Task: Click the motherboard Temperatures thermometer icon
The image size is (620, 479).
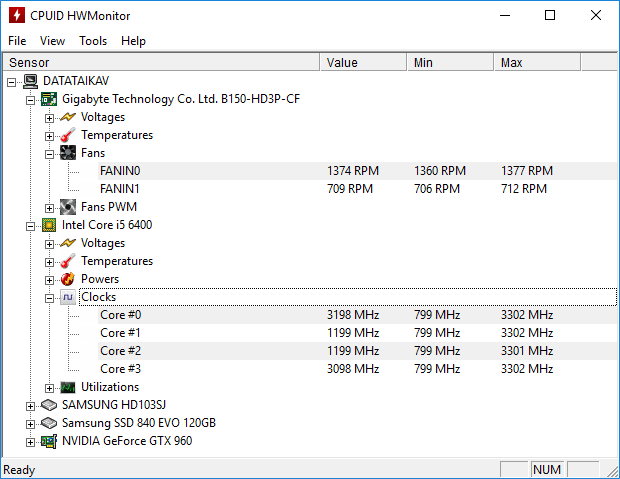Action: point(68,135)
